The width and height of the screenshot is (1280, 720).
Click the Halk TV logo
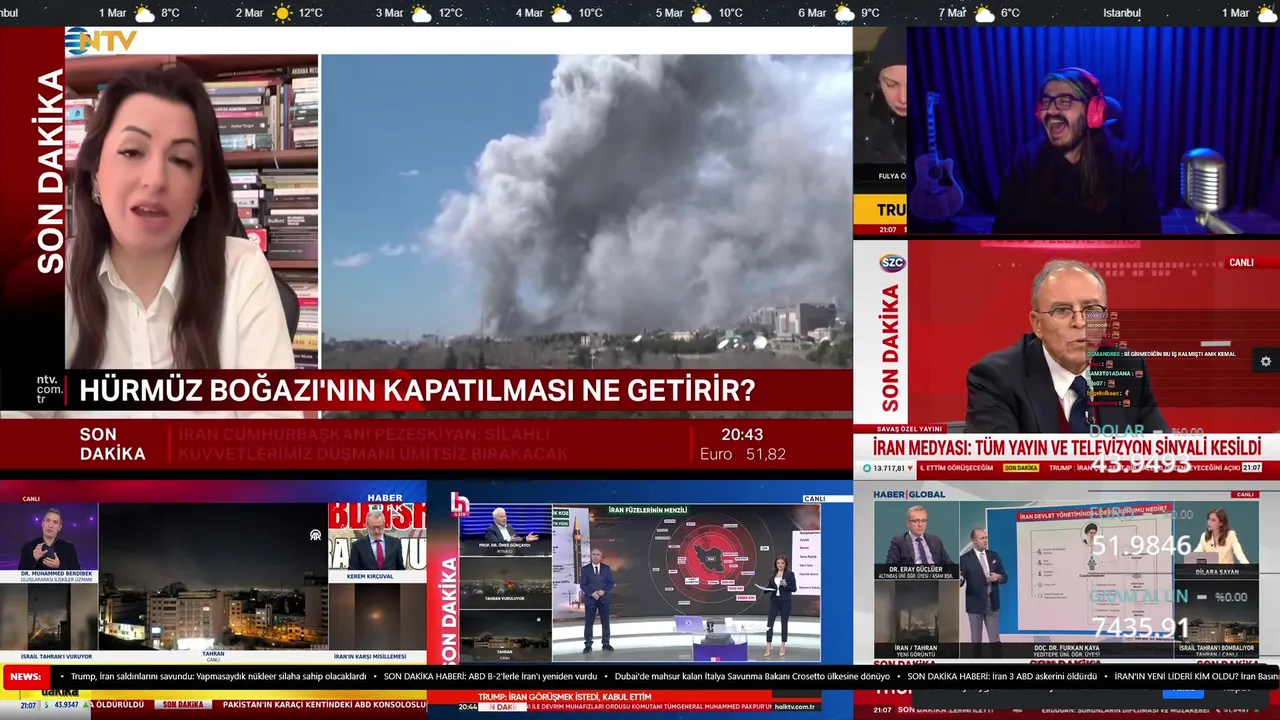(460, 505)
